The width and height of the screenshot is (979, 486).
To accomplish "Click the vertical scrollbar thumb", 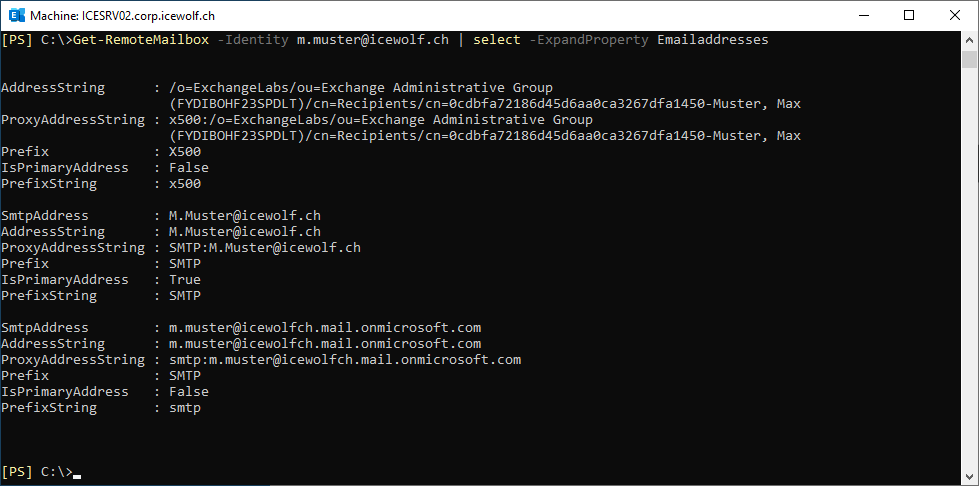I will click(x=969, y=59).
